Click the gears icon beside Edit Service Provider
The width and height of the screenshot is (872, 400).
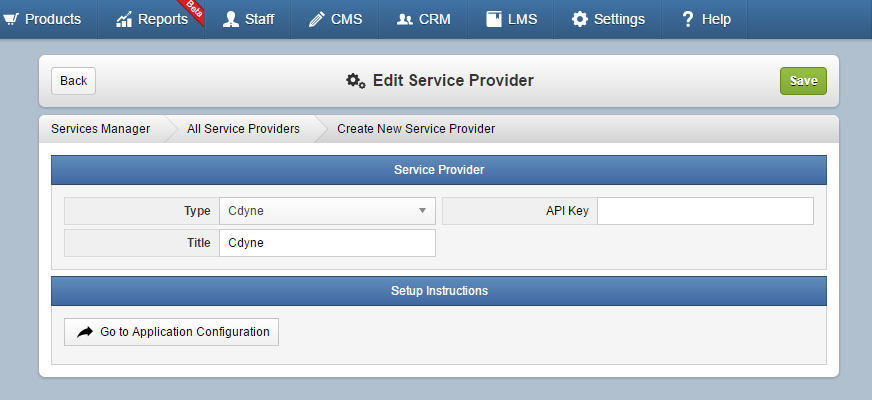tap(356, 81)
